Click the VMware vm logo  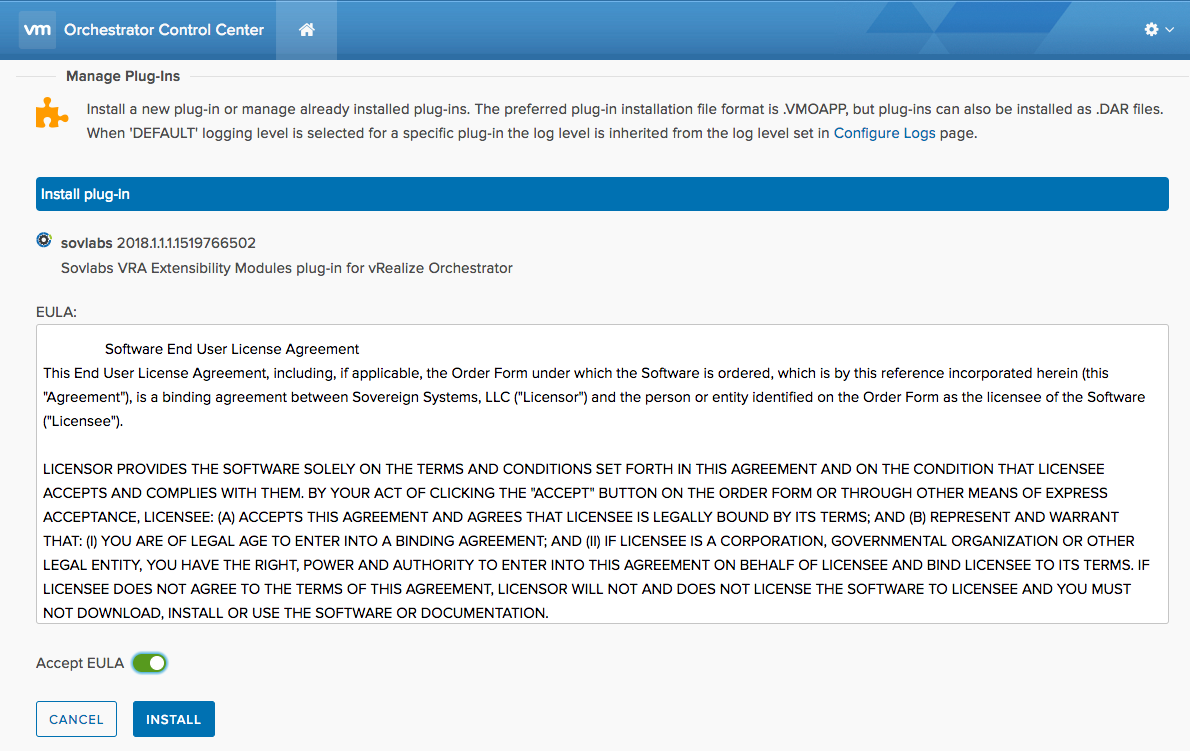tap(37, 30)
